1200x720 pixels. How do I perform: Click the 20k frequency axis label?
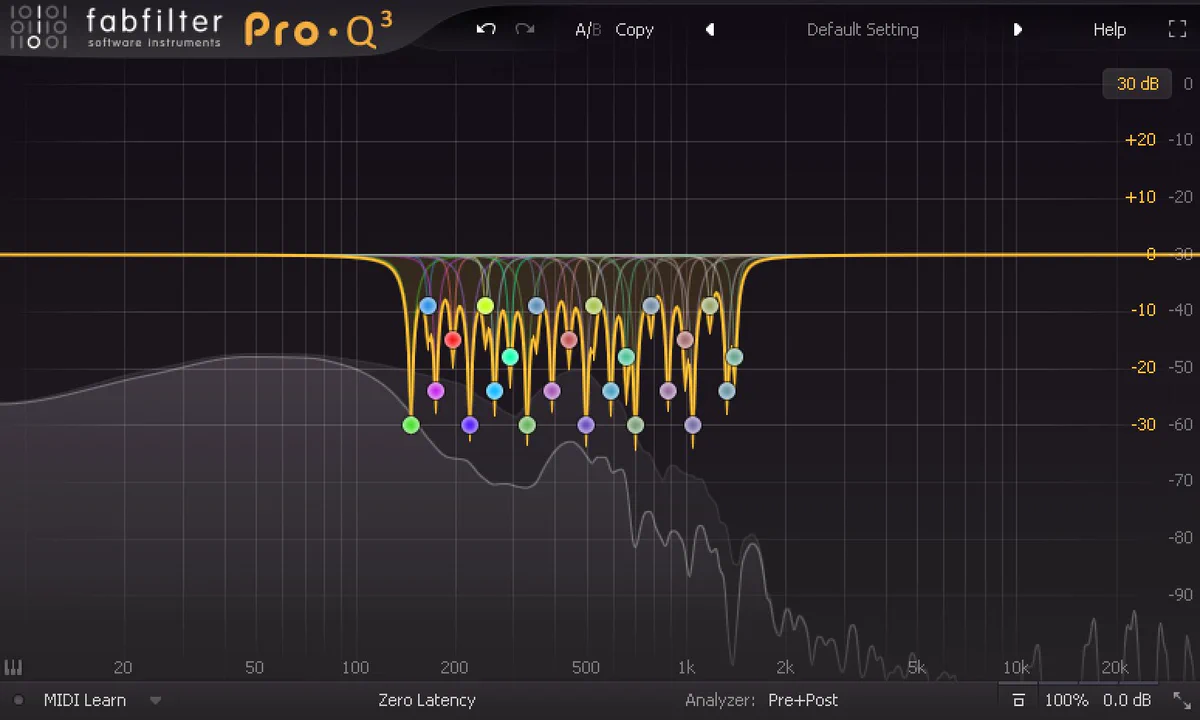coord(1115,667)
